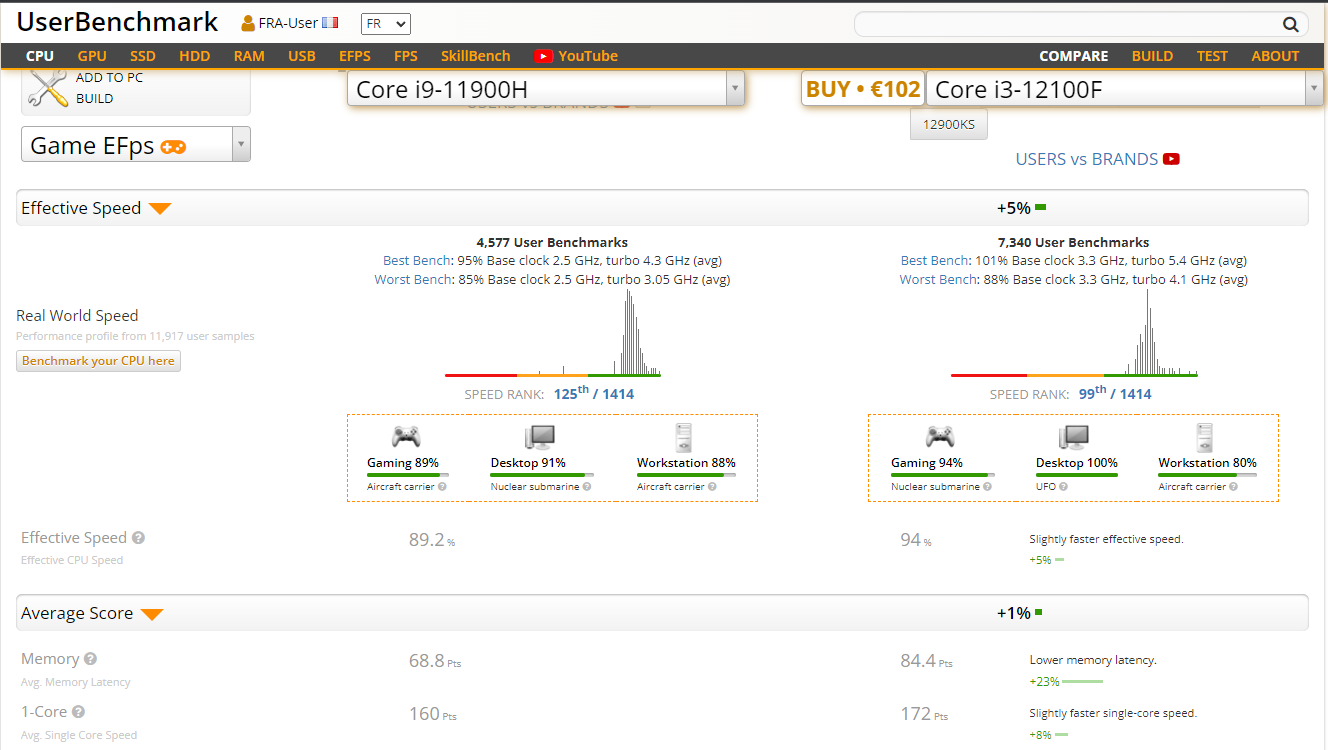Click the 12900KS button

[949, 125]
